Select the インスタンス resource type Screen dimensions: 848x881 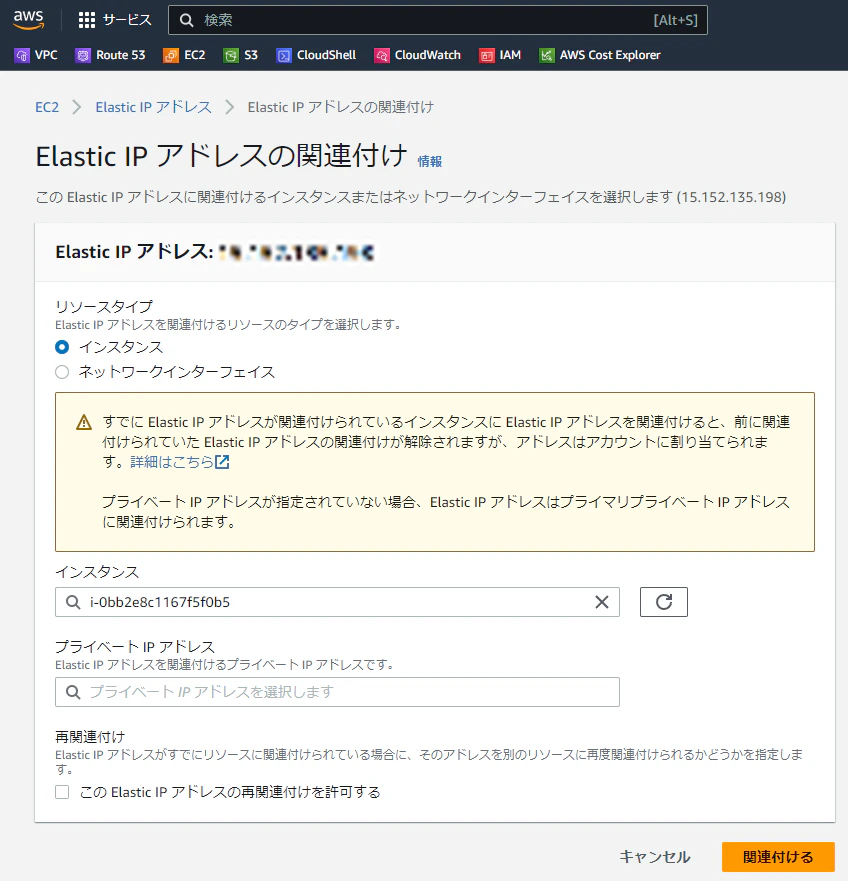point(62,347)
